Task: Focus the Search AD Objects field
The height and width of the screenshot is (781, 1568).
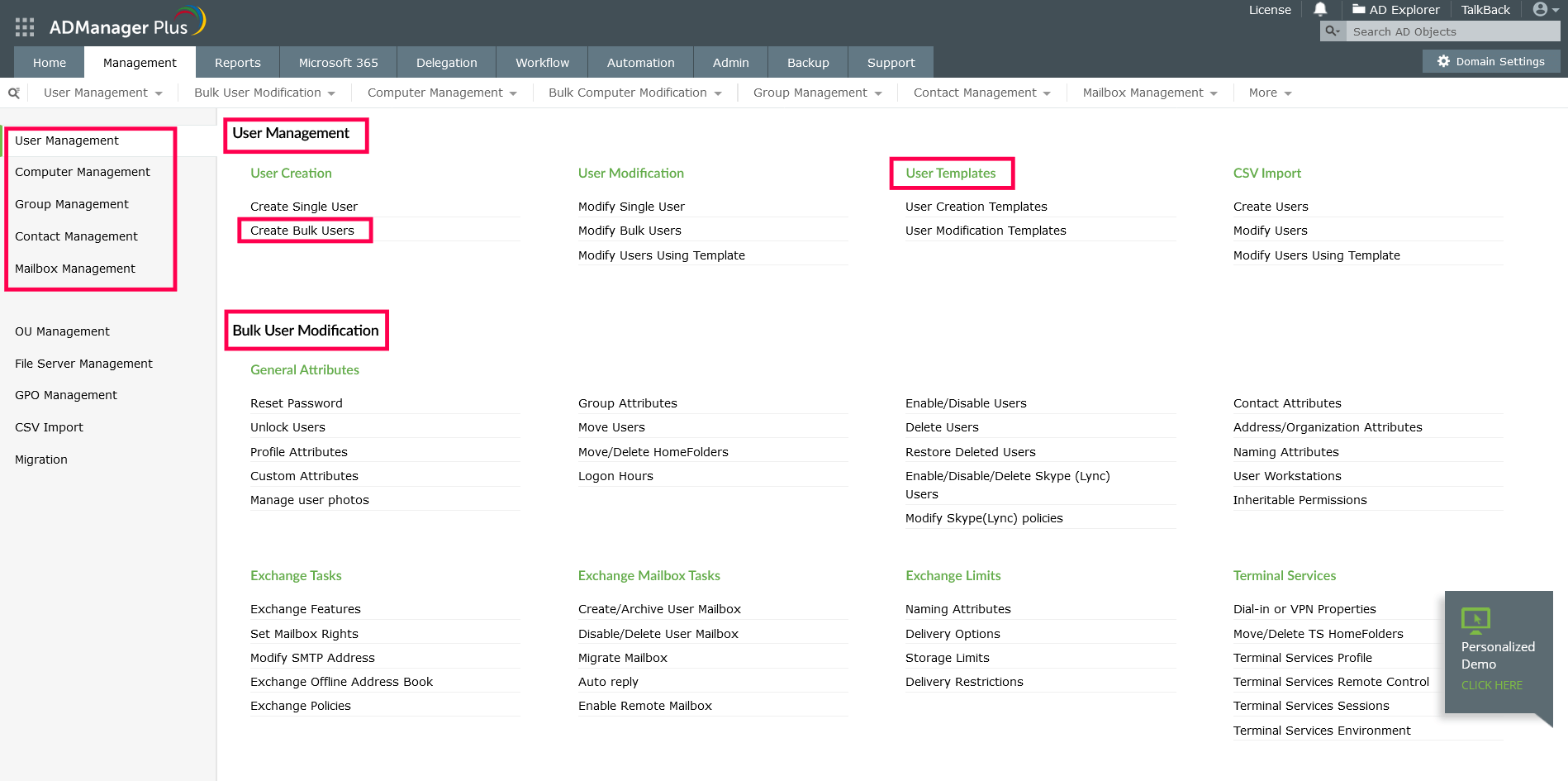Action: [1452, 31]
